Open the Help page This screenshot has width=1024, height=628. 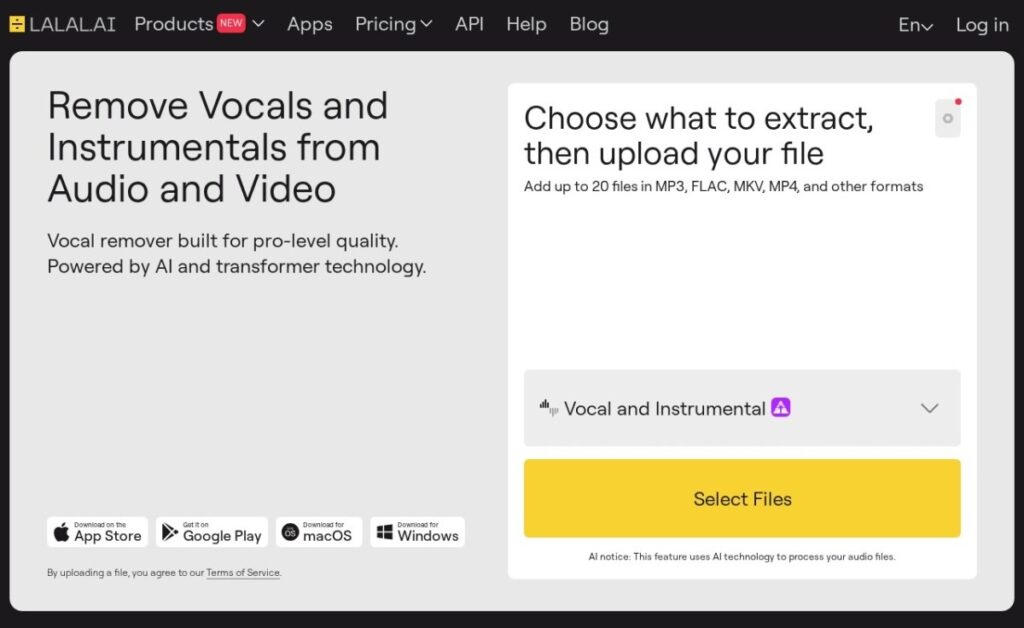coord(526,24)
